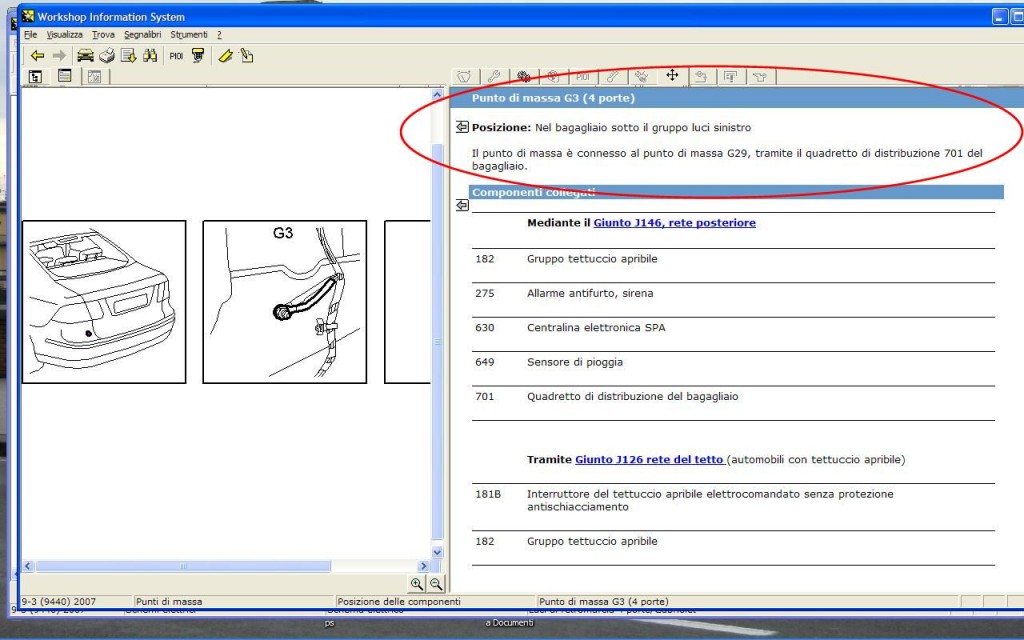Follow the Giunto J146, rete posteriore link
This screenshot has height=640, width=1024.
tap(674, 223)
